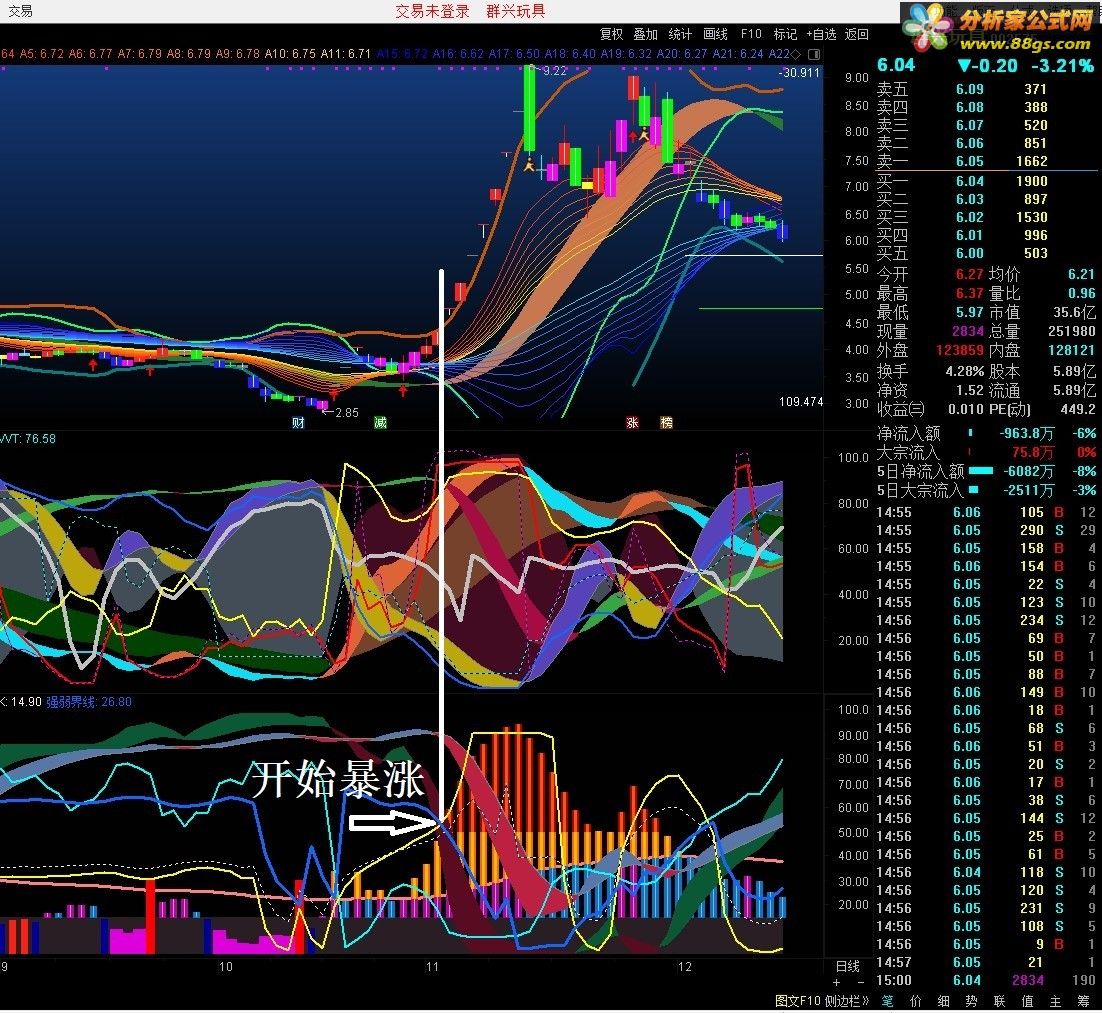The width and height of the screenshot is (1102, 1013).
Task: Collapse the 侧边栏 sidebar toggle
Action: tap(847, 1000)
